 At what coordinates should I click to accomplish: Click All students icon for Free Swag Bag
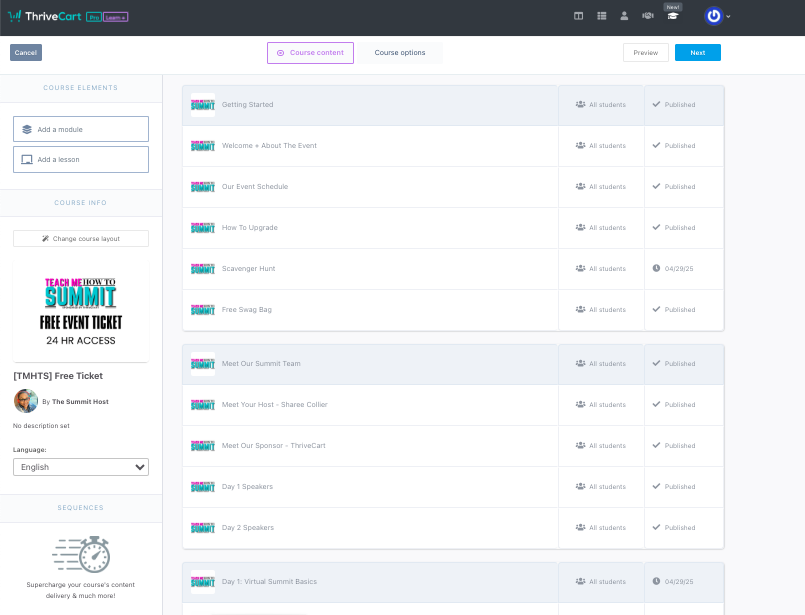[x=580, y=310]
